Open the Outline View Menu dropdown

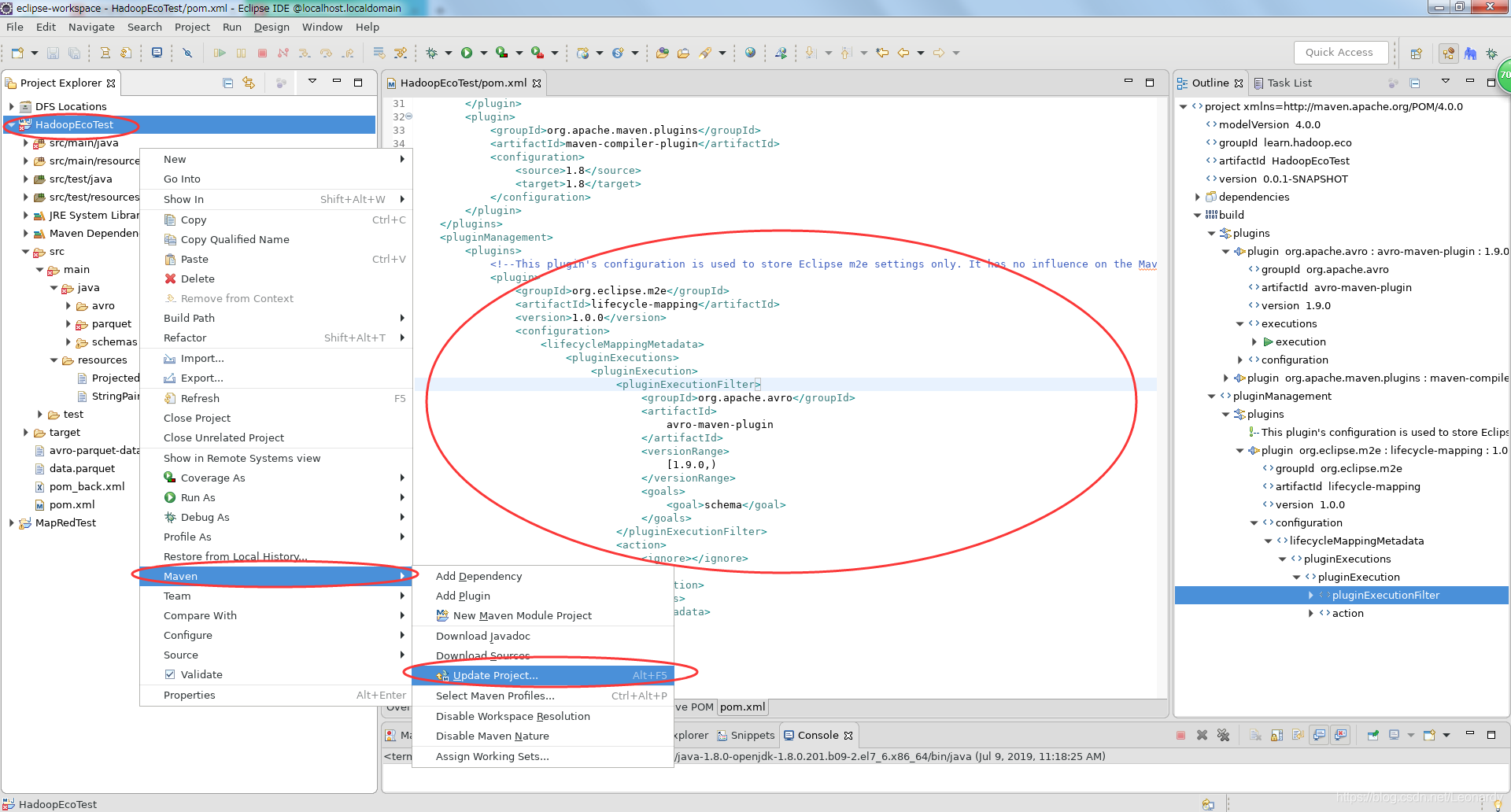pyautogui.click(x=1445, y=82)
